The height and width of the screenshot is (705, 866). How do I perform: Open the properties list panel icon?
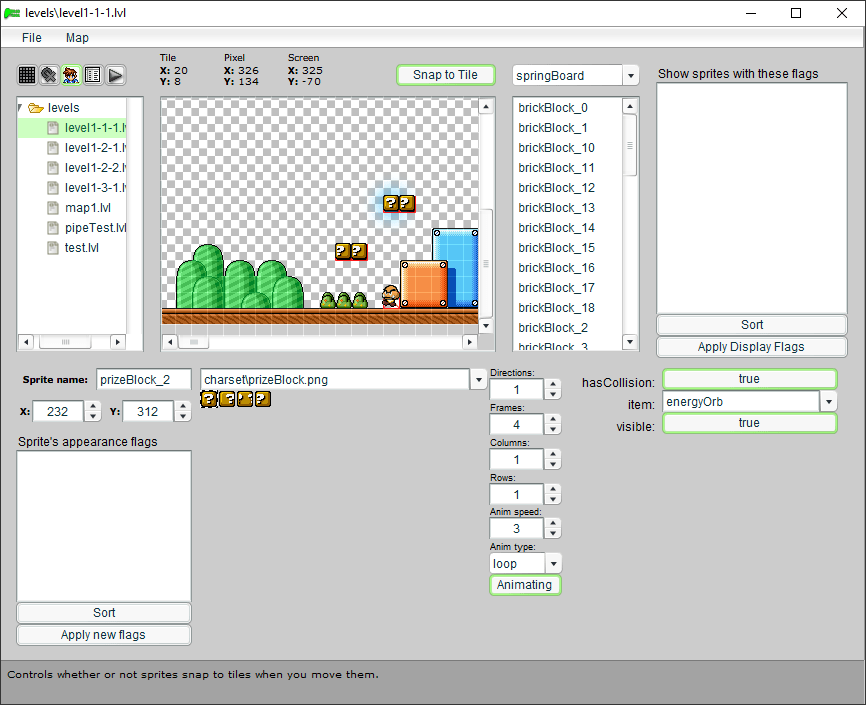click(93, 75)
